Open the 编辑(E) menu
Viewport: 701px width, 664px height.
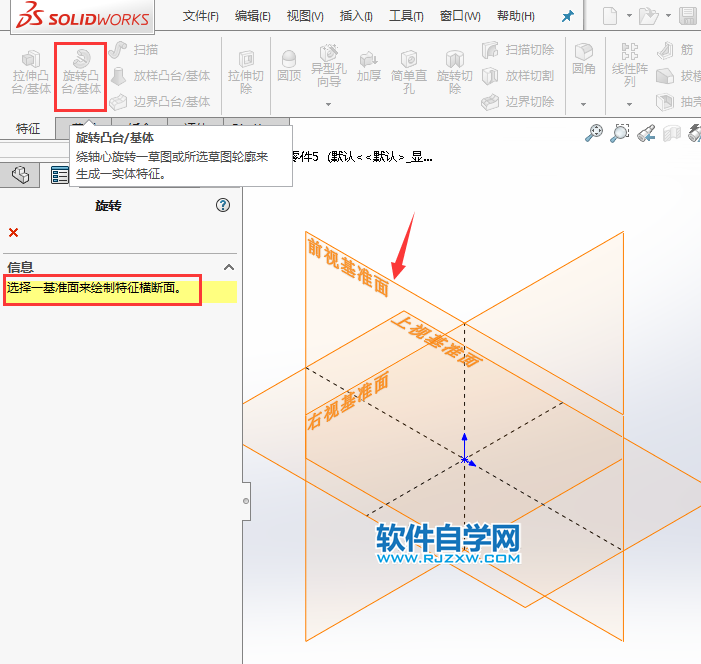253,17
